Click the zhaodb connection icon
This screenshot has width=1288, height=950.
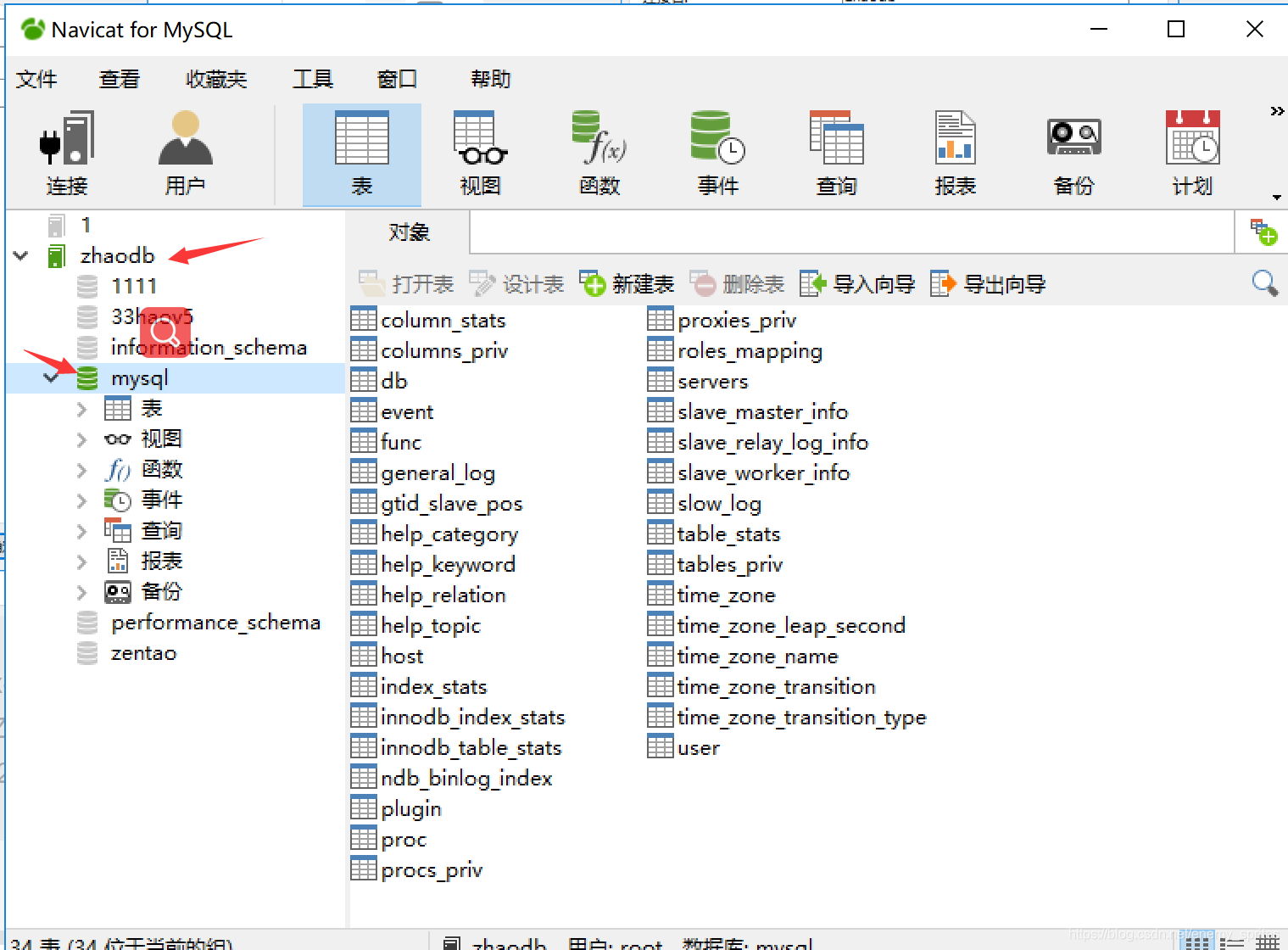click(57, 255)
